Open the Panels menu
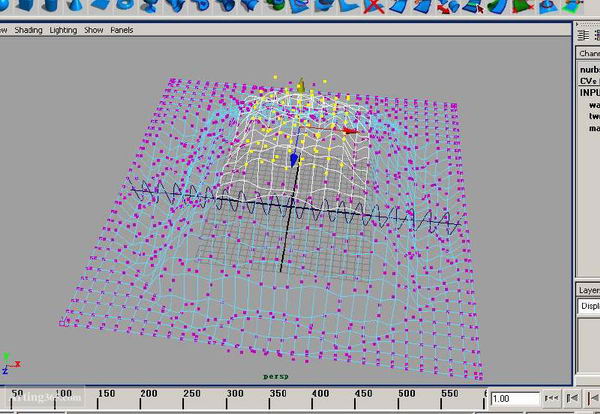600x414 pixels. 122,30
